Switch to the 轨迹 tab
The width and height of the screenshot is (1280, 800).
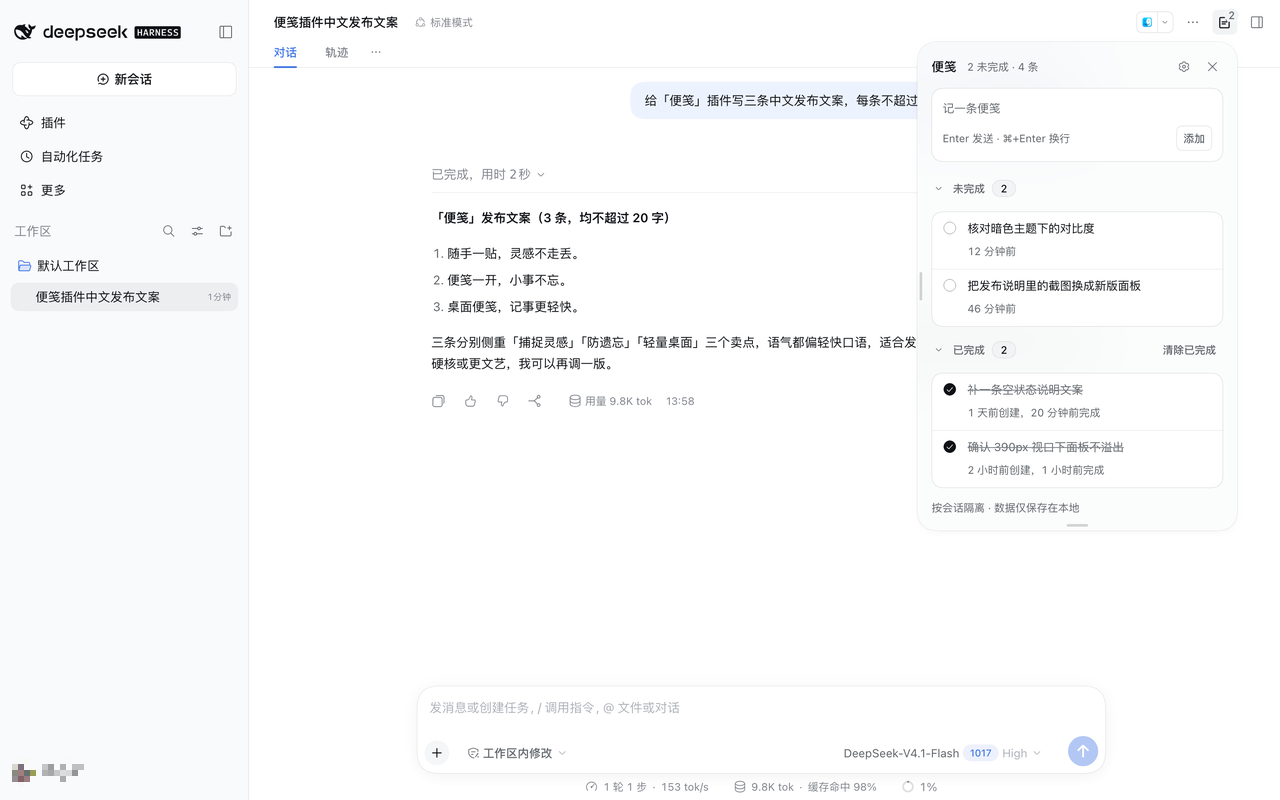(337, 52)
